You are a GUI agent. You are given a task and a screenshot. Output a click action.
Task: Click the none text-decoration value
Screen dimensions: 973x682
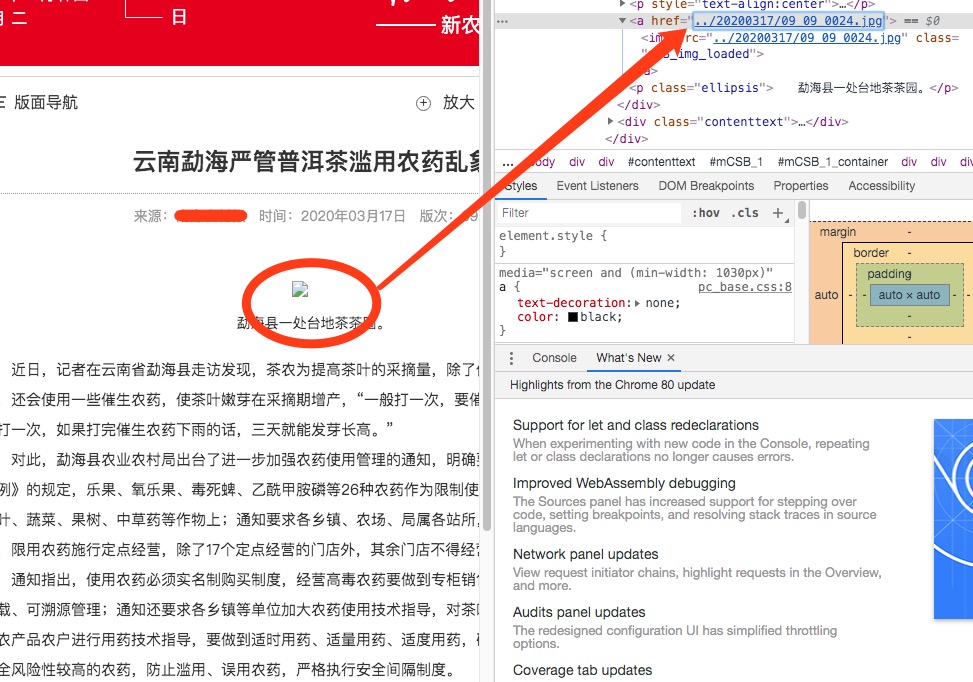[663, 303]
